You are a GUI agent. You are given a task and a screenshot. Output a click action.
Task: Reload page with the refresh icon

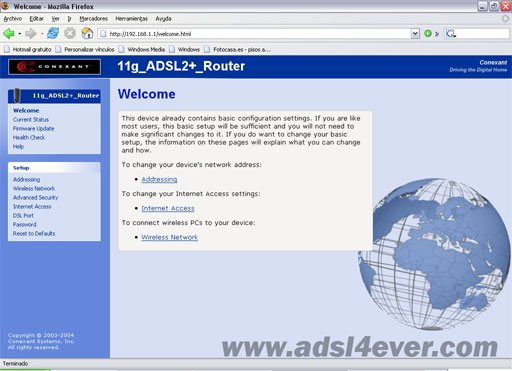click(53, 33)
